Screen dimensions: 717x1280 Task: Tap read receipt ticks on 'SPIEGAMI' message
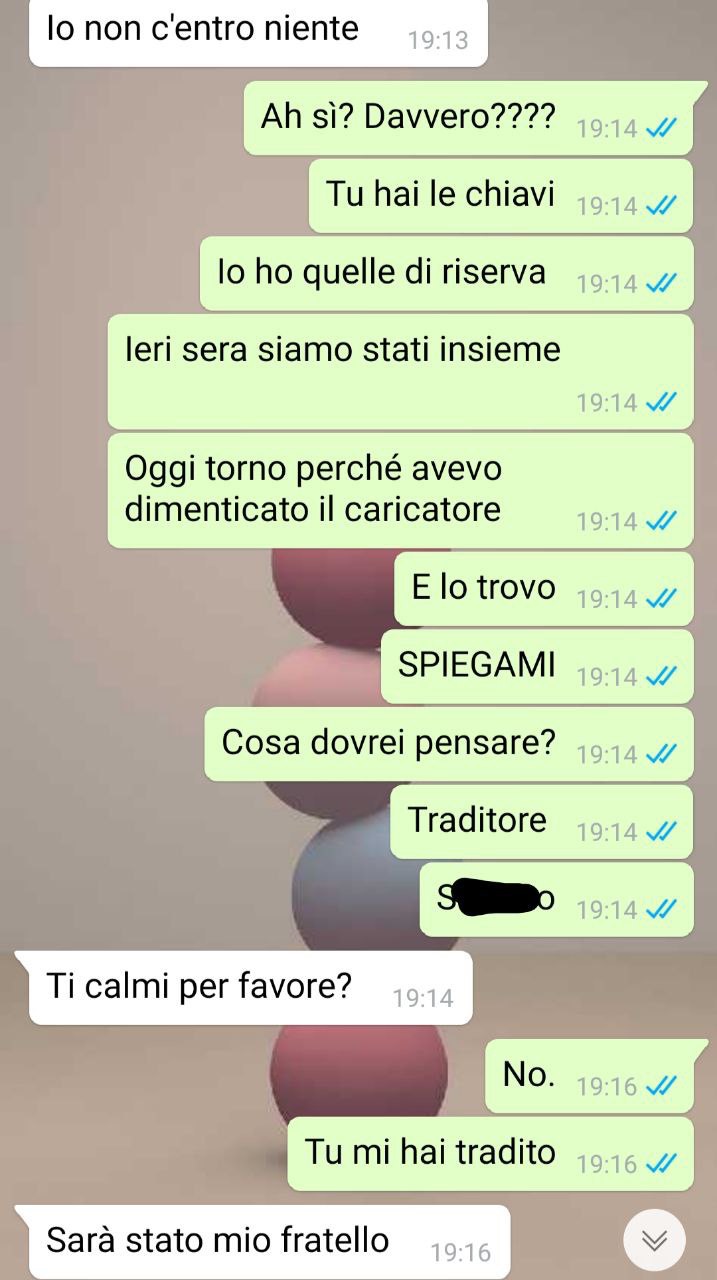click(x=662, y=677)
